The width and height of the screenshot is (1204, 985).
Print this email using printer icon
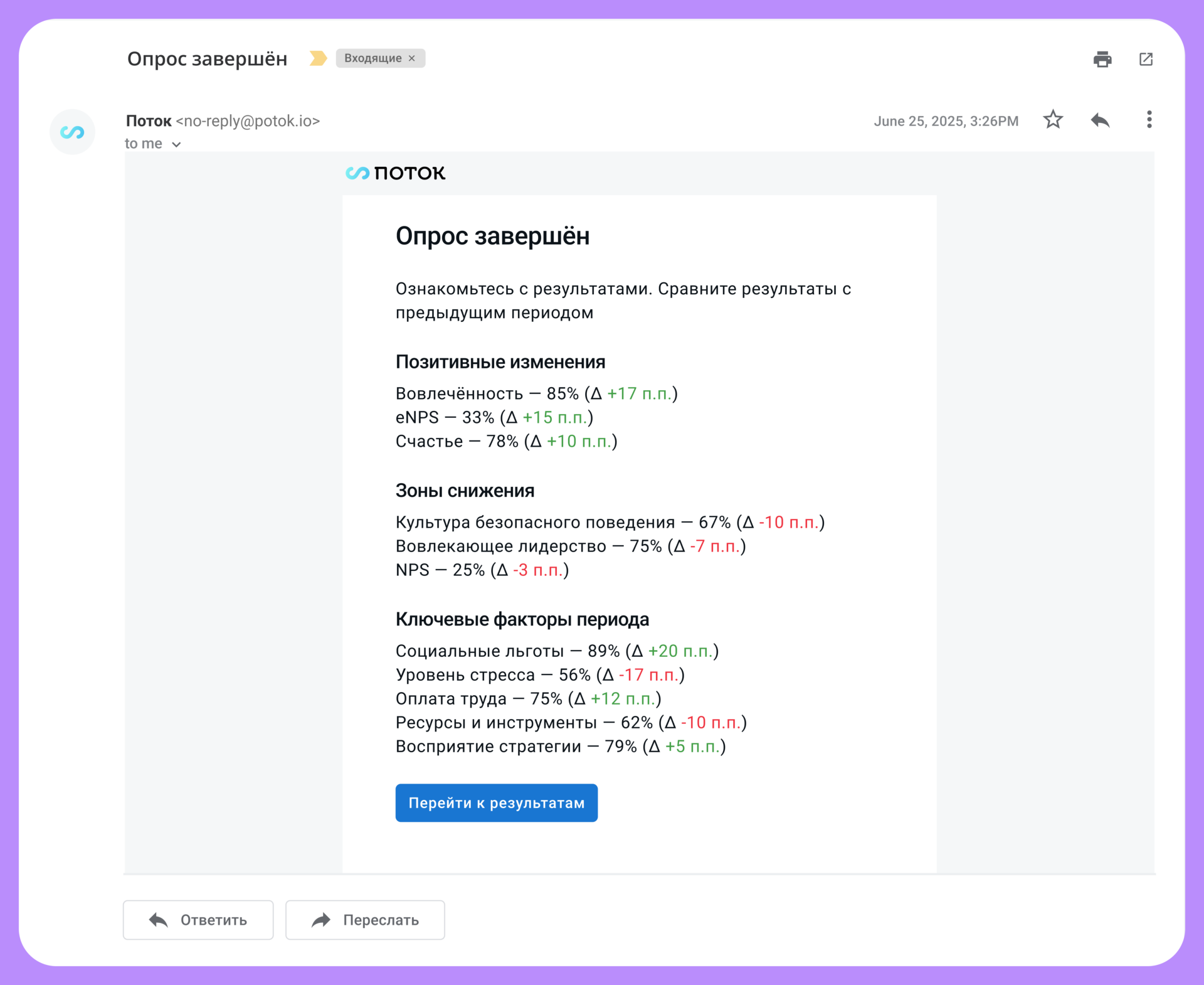(1102, 59)
